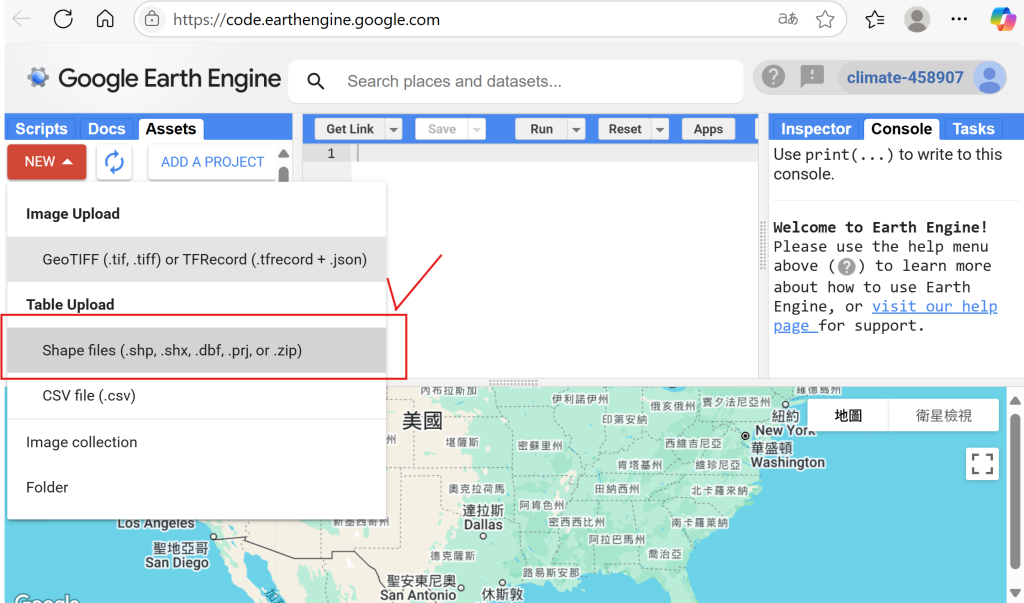Refresh the assets list
This screenshot has width=1024, height=603.
pyautogui.click(x=114, y=162)
